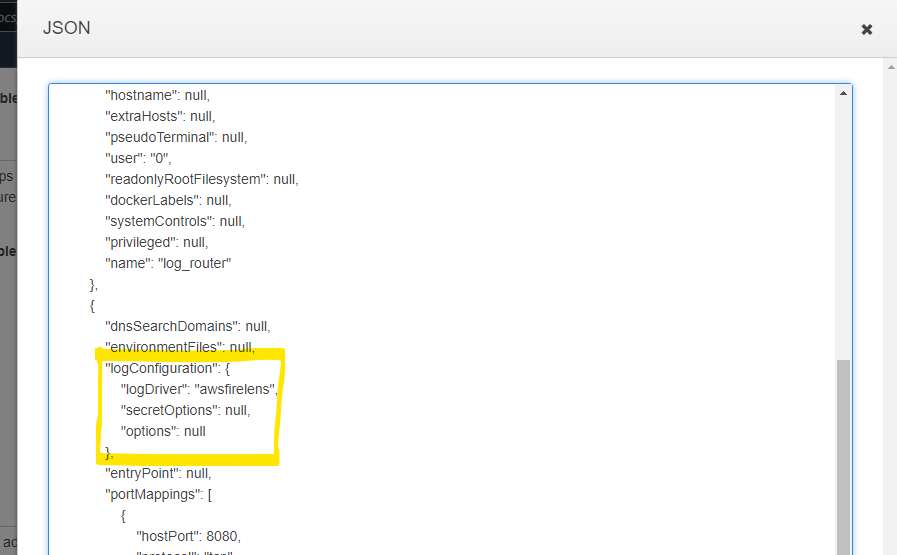Click the "user": "0" line
The height and width of the screenshot is (555, 897).
[x=138, y=158]
